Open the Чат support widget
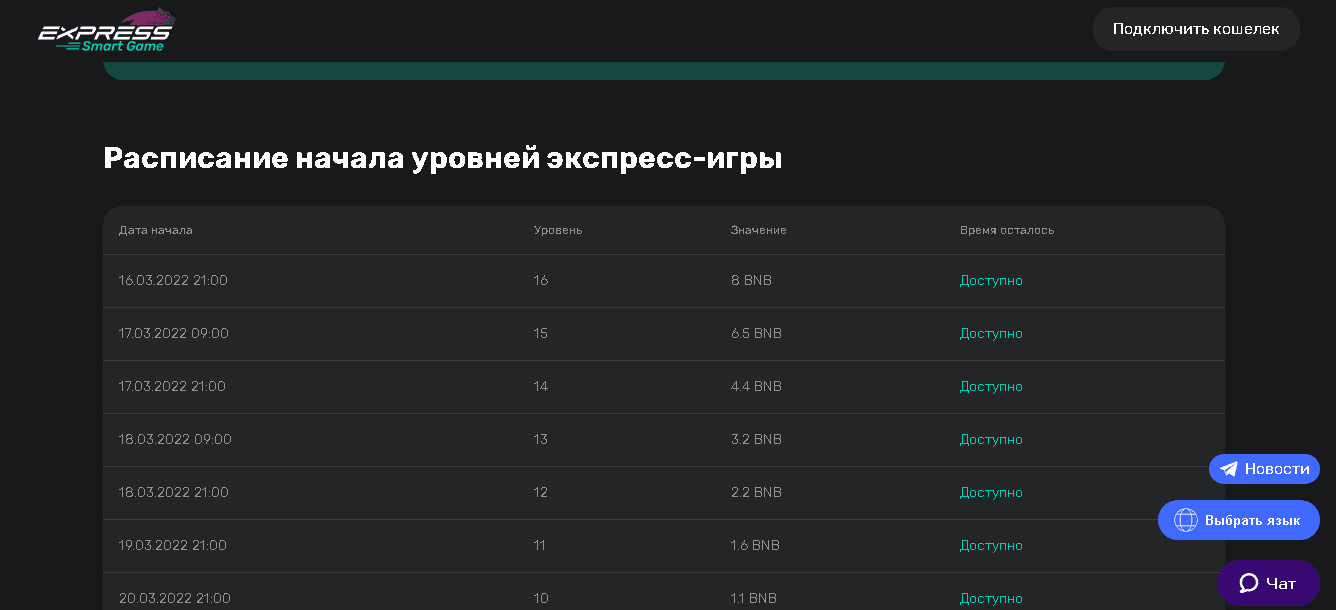This screenshot has width=1336, height=610. pos(1268,583)
